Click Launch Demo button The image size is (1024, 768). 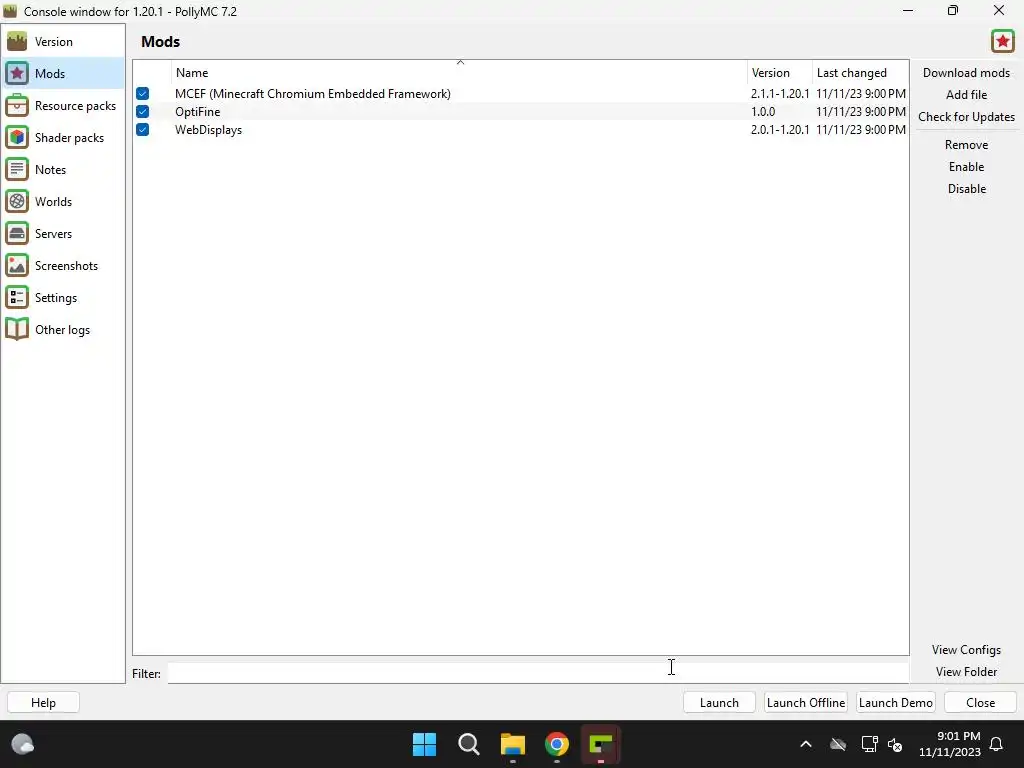click(x=895, y=703)
